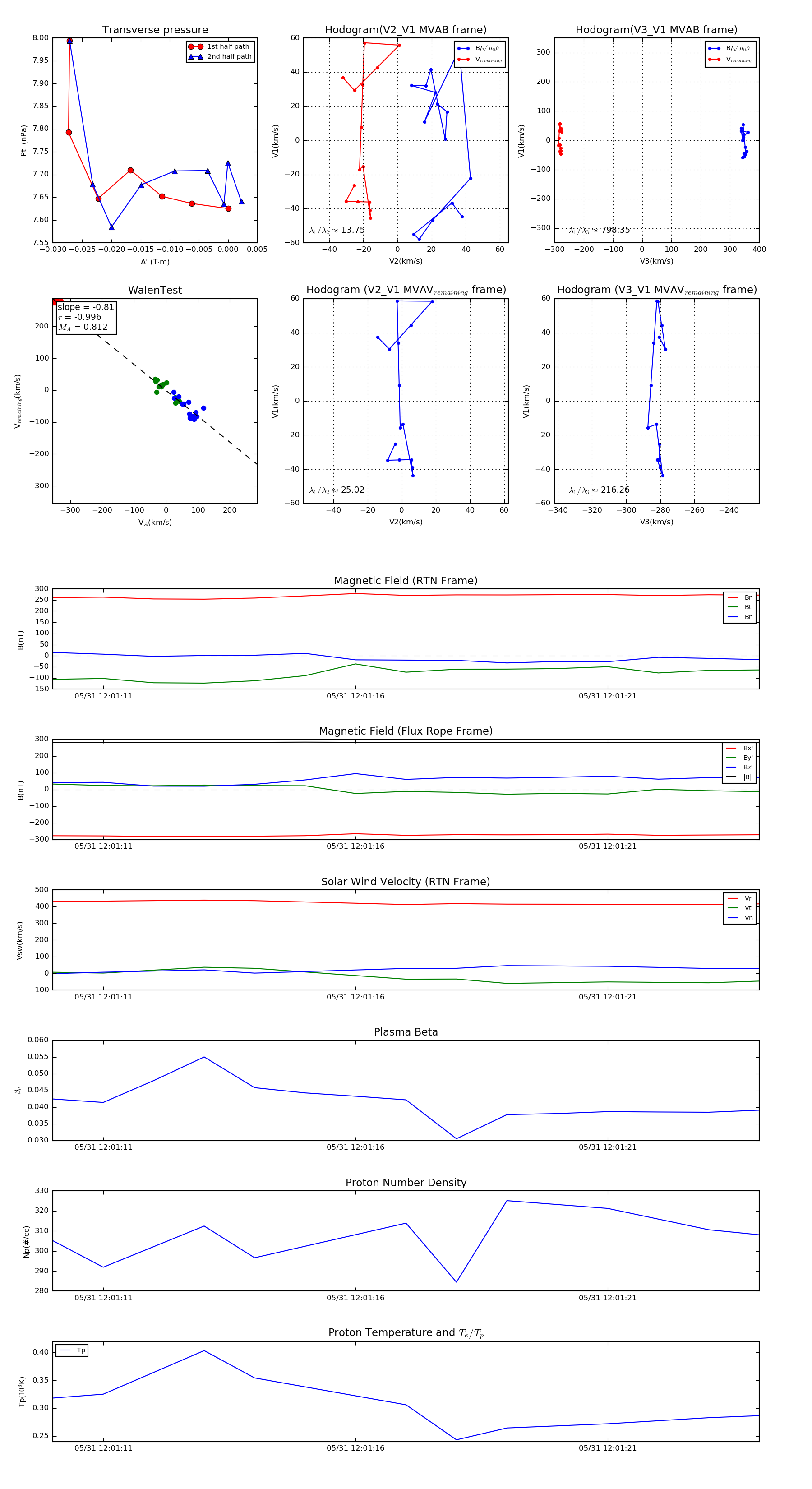812x1489 pixels.
Task: Click the Vsw(km/s) y-axis label
Action: 20,941
